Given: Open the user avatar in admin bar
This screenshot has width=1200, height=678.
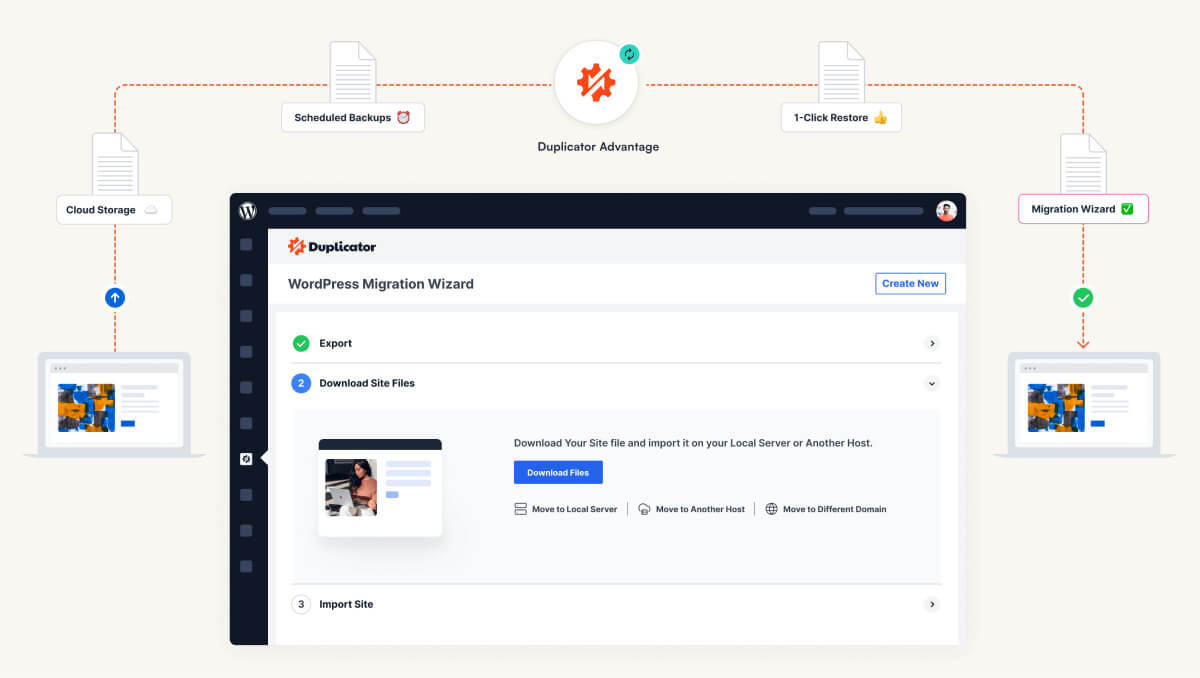Looking at the screenshot, I should pyautogui.click(x=946, y=211).
